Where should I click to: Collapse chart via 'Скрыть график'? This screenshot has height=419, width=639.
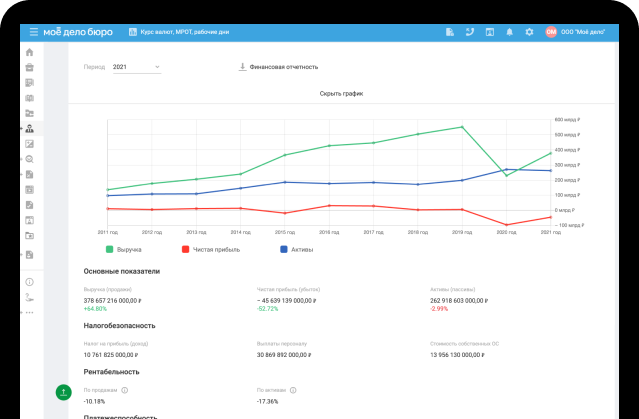coord(341,93)
